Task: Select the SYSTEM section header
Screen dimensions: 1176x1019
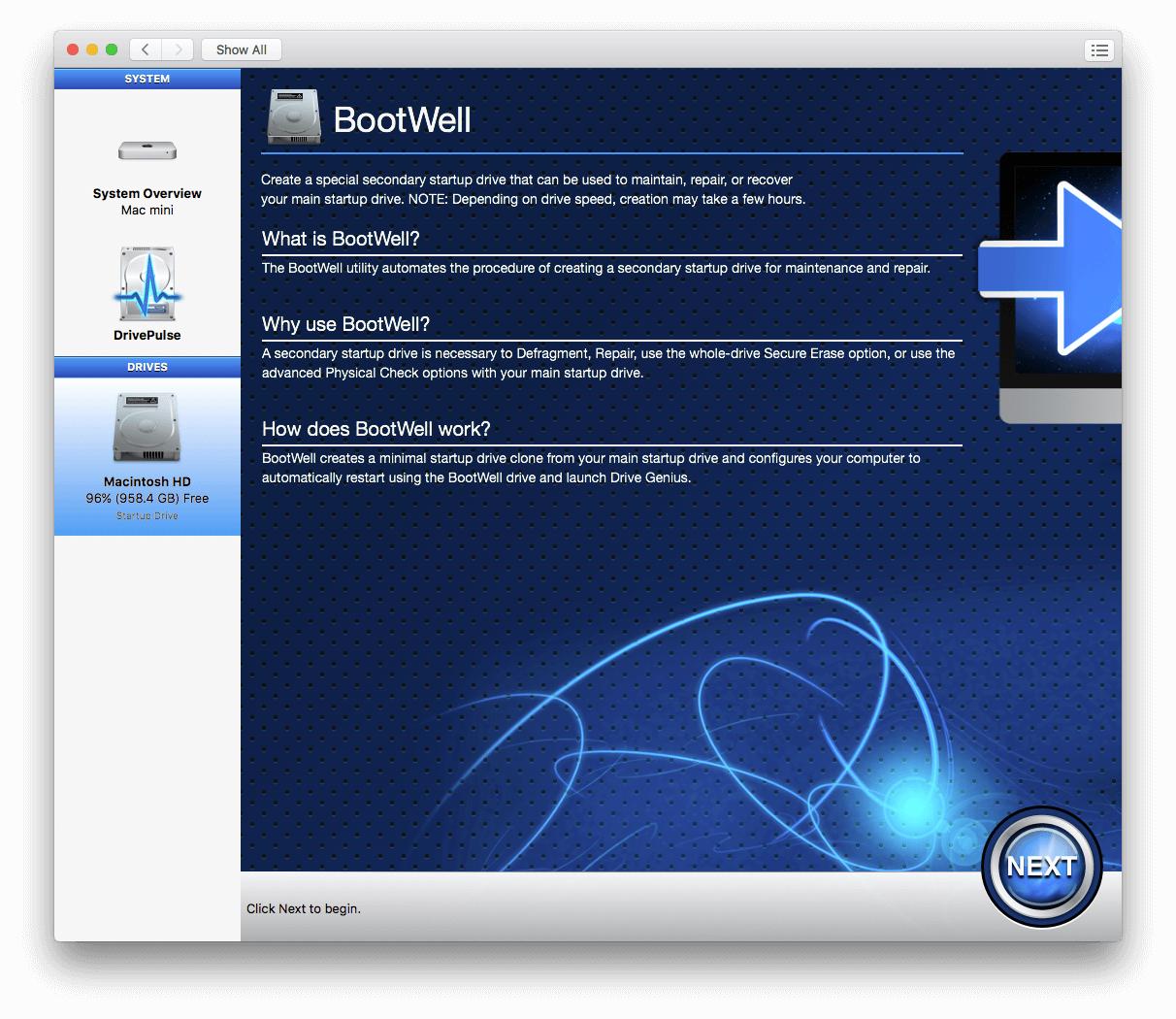Action: pyautogui.click(x=147, y=79)
